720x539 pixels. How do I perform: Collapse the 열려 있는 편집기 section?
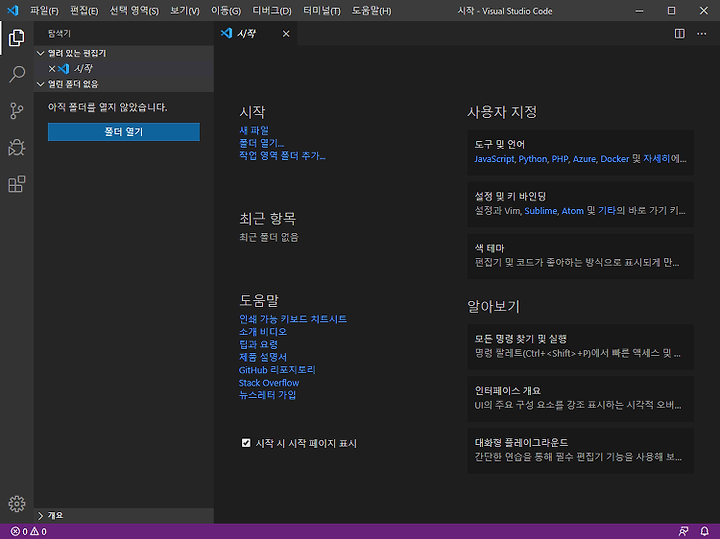40,53
